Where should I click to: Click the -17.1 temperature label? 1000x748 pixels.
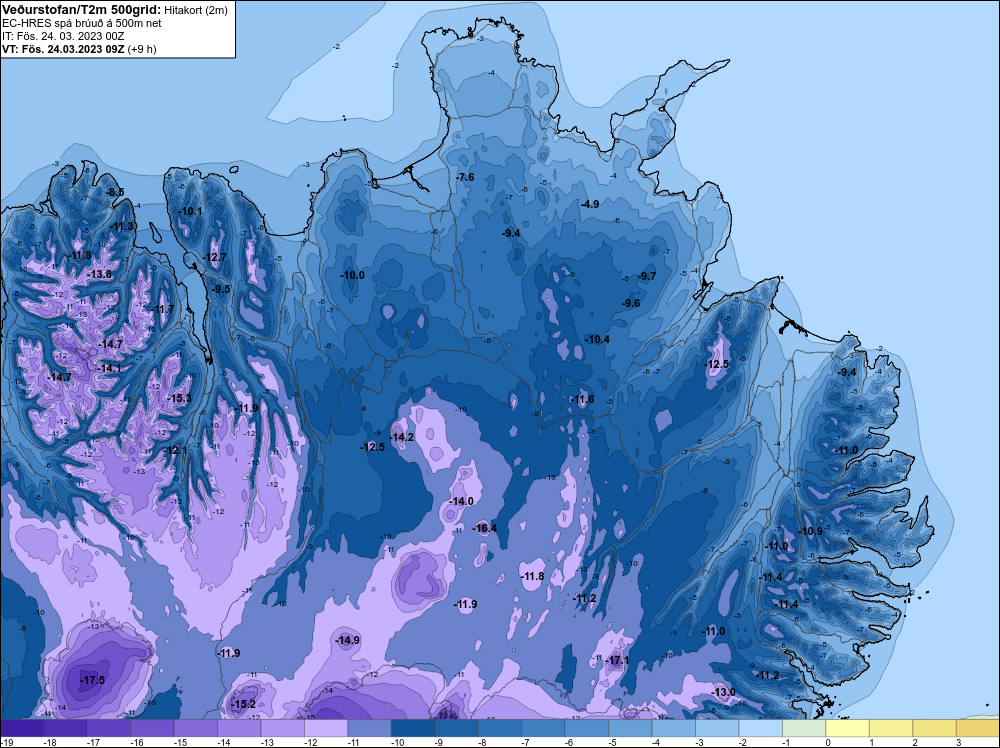617,661
